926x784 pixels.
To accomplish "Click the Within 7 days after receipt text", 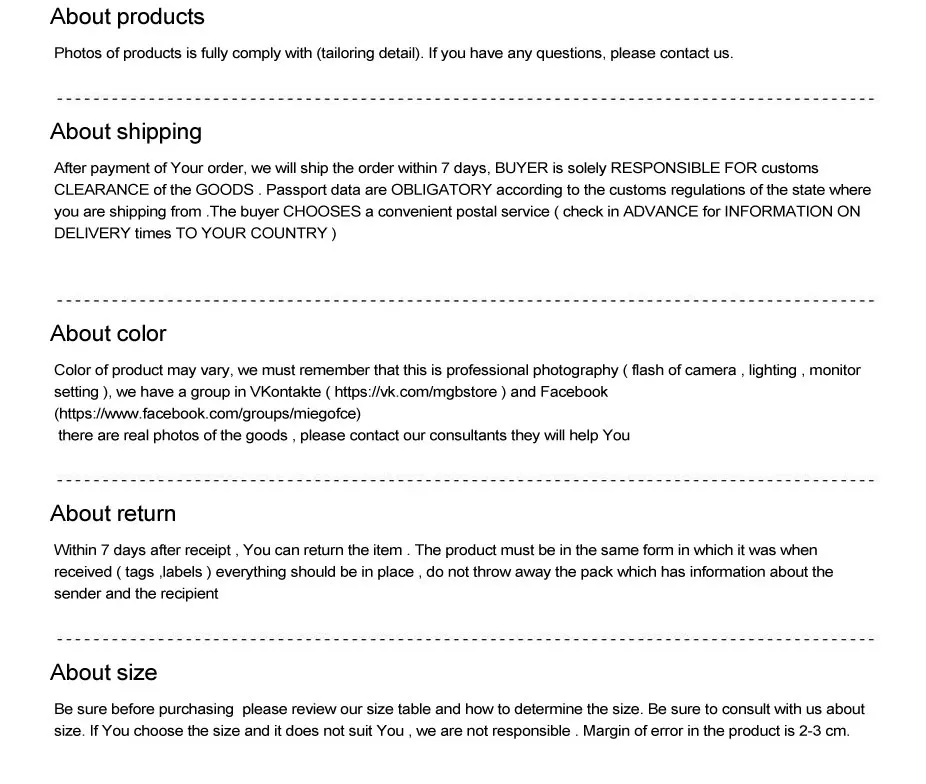I will click(142, 550).
